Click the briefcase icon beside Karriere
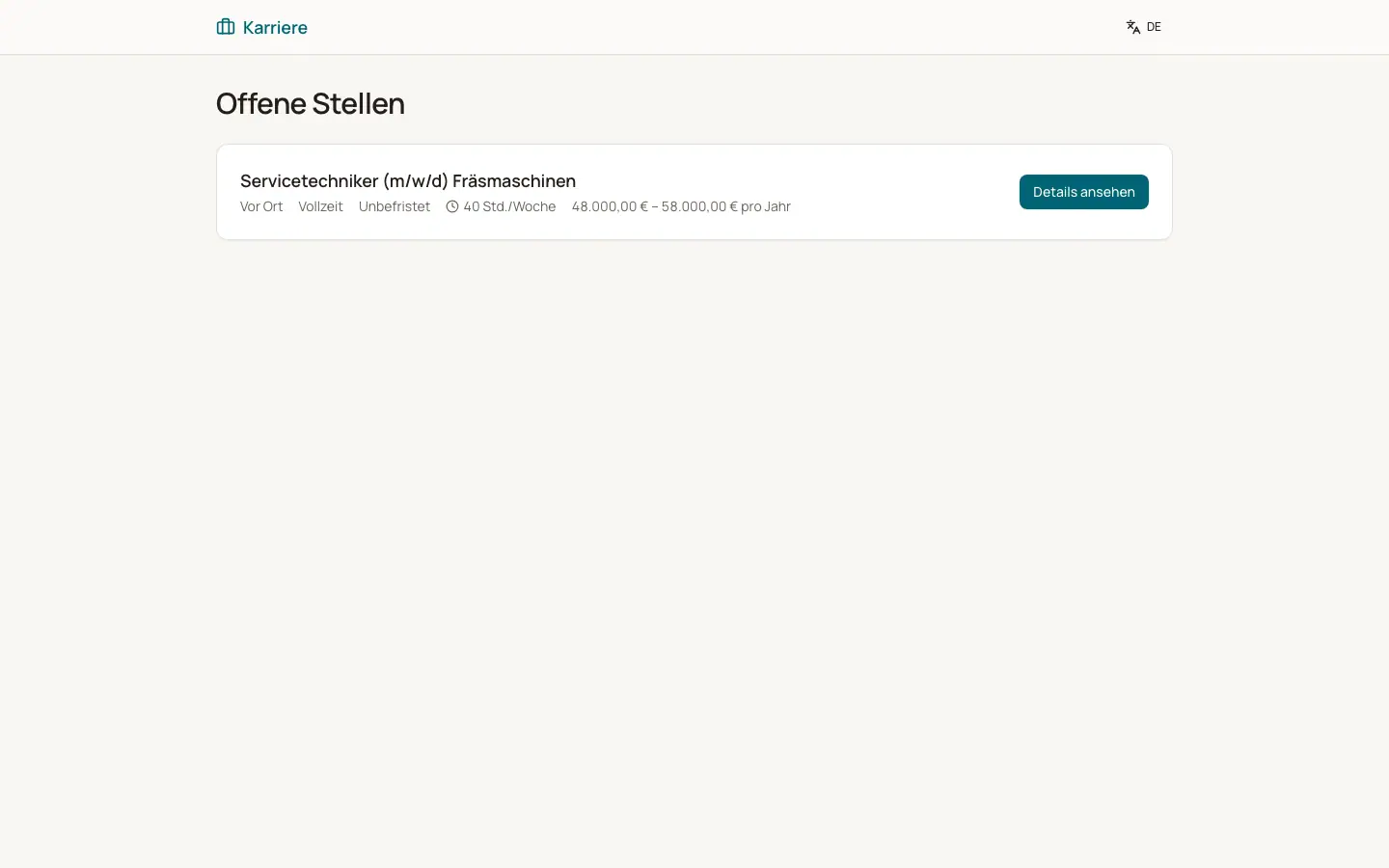This screenshot has height=868, width=1389. pos(226,27)
